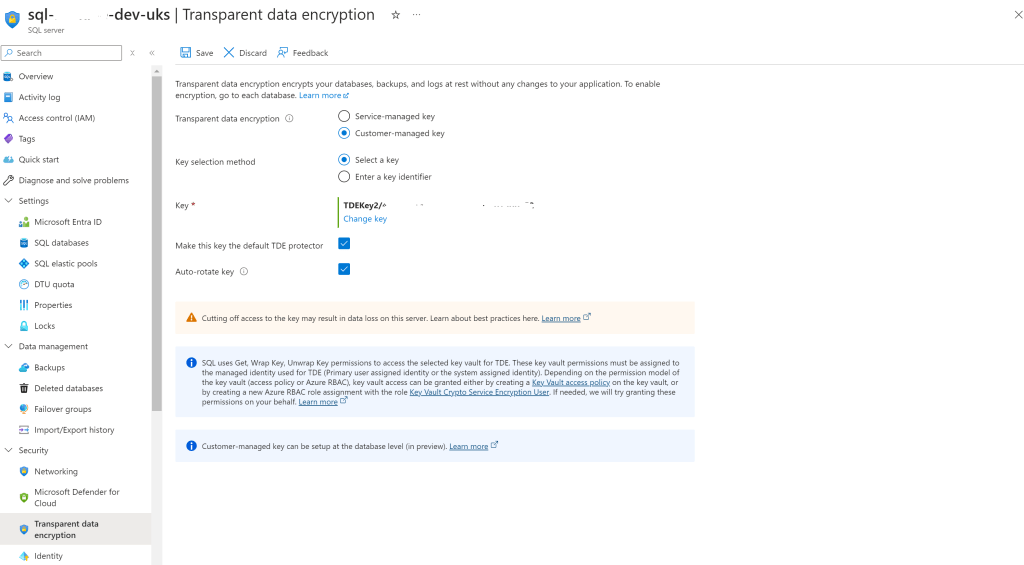Open Microsoft Entra ID in sidebar
Screen dimensions: 1024x565
(x=68, y=222)
